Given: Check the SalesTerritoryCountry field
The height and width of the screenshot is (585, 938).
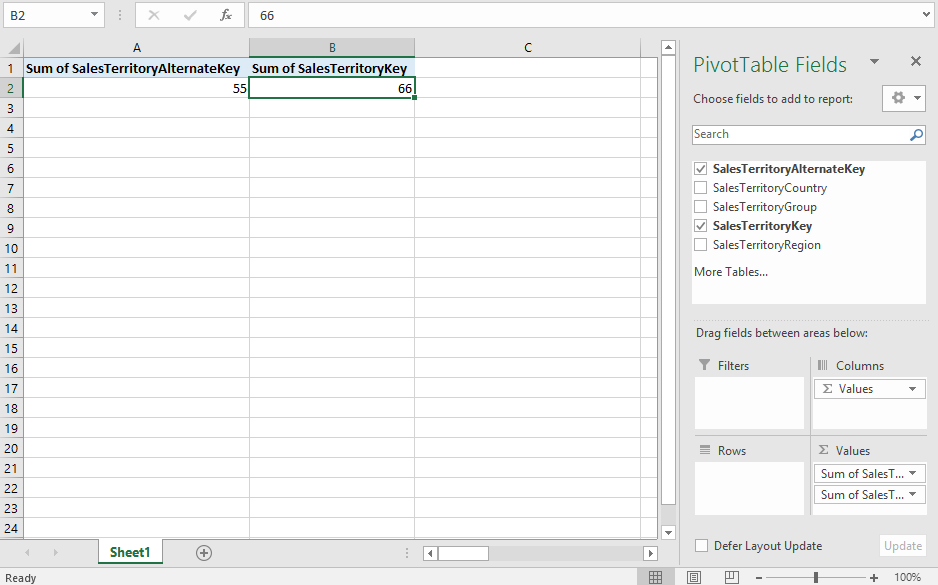Looking at the screenshot, I should point(701,188).
